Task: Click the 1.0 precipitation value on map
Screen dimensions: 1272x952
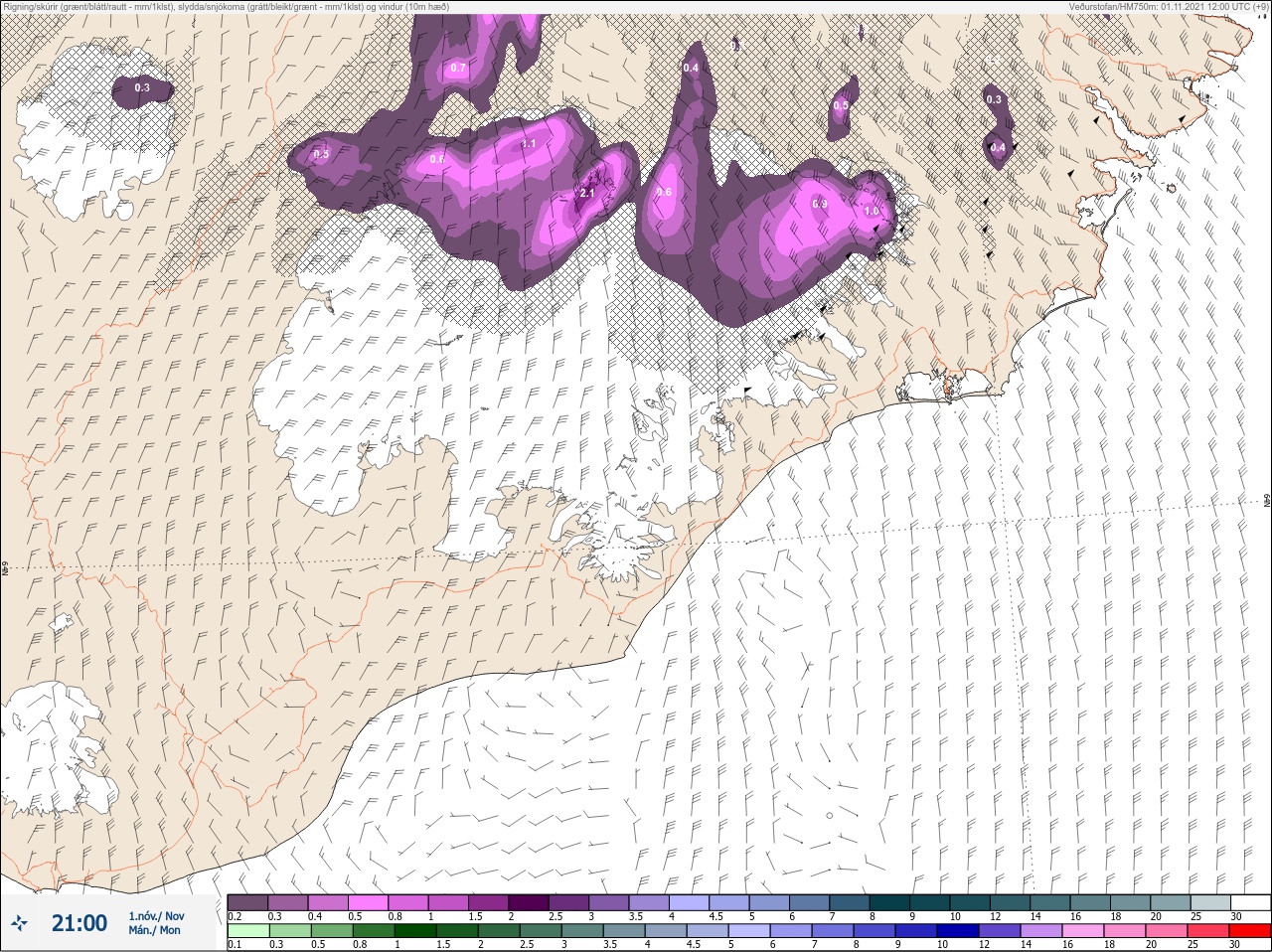Action: tap(872, 211)
